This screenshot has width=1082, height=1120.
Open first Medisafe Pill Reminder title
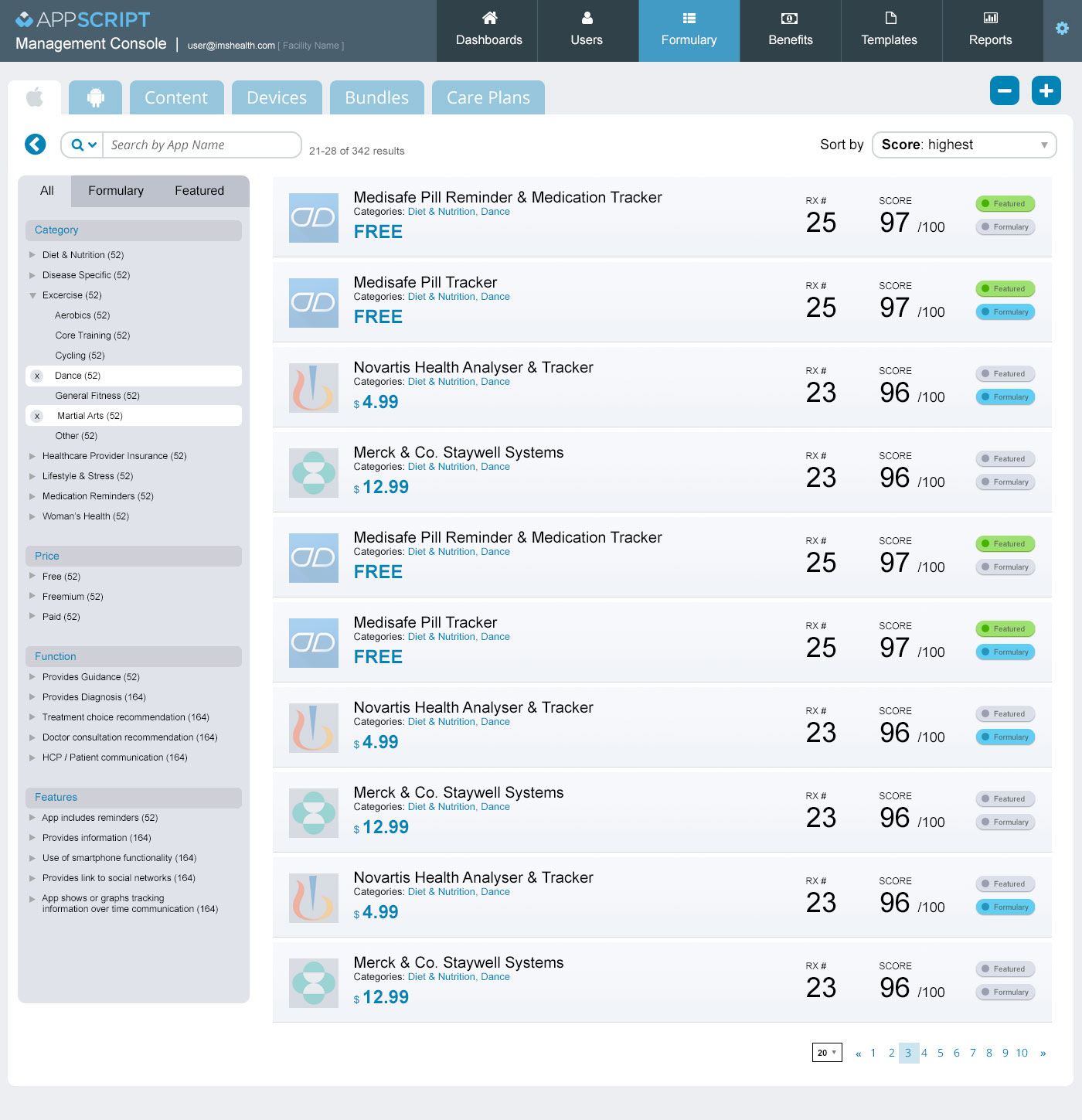click(508, 197)
